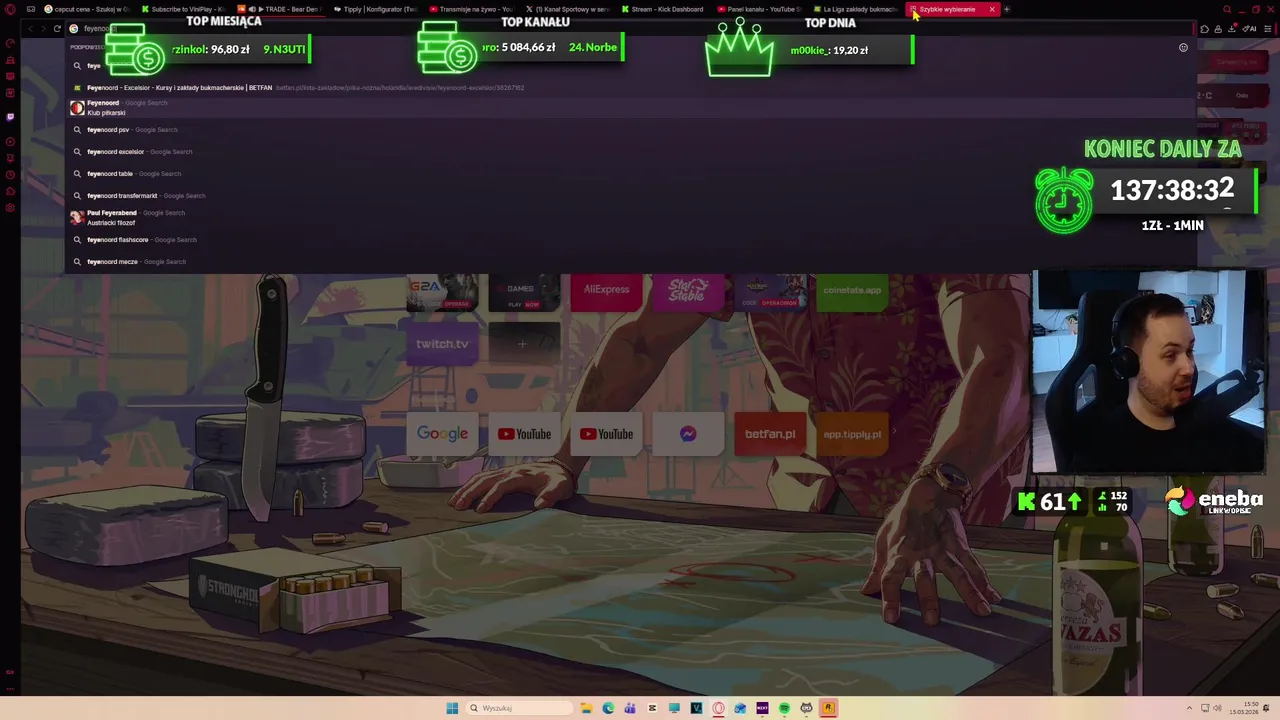
Task: Switch to the 'La Liga zakłady bukmacherskie' tab
Action: 856,9
